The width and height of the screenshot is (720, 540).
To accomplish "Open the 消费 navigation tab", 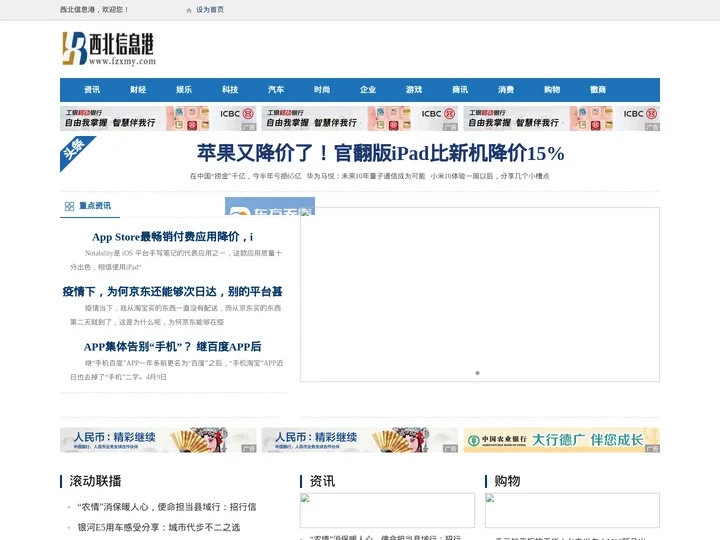I will pyautogui.click(x=506, y=90).
